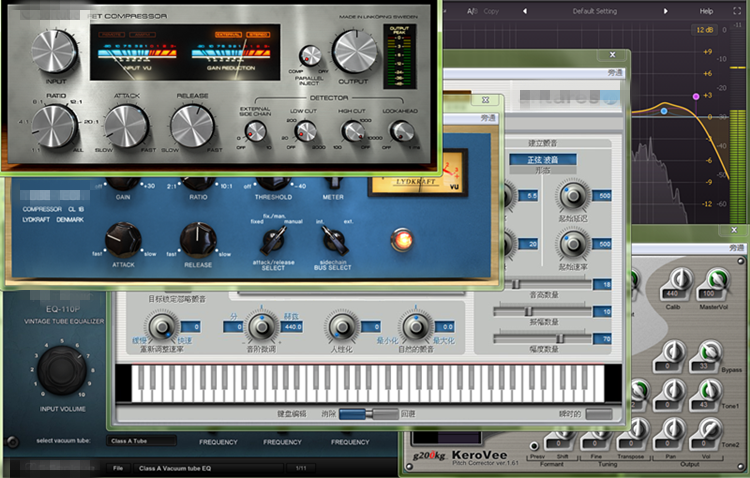
Task: Click the Tone1 knob in KeroVee
Action: click(x=710, y=390)
